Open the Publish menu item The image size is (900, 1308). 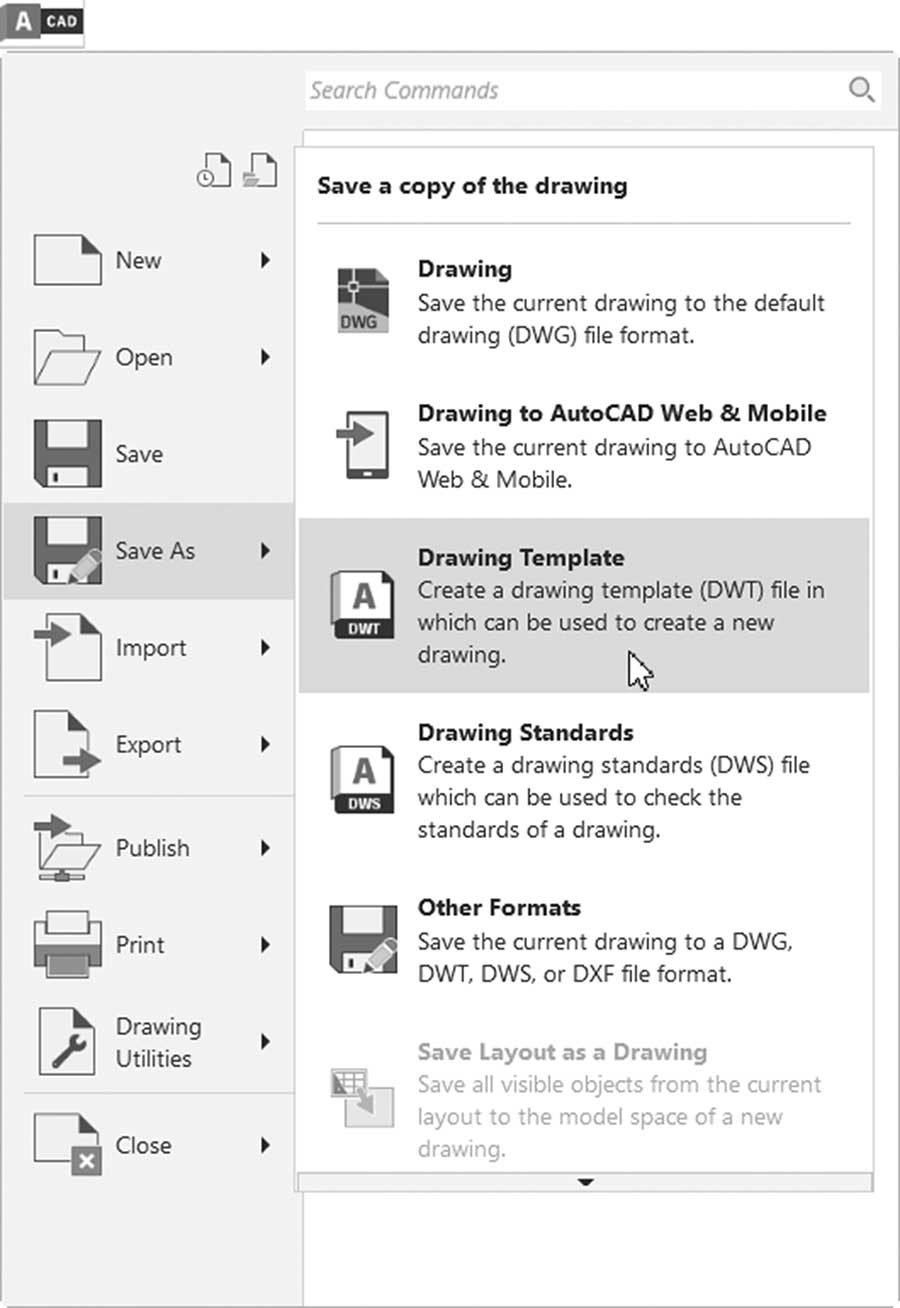pyautogui.click(x=149, y=847)
